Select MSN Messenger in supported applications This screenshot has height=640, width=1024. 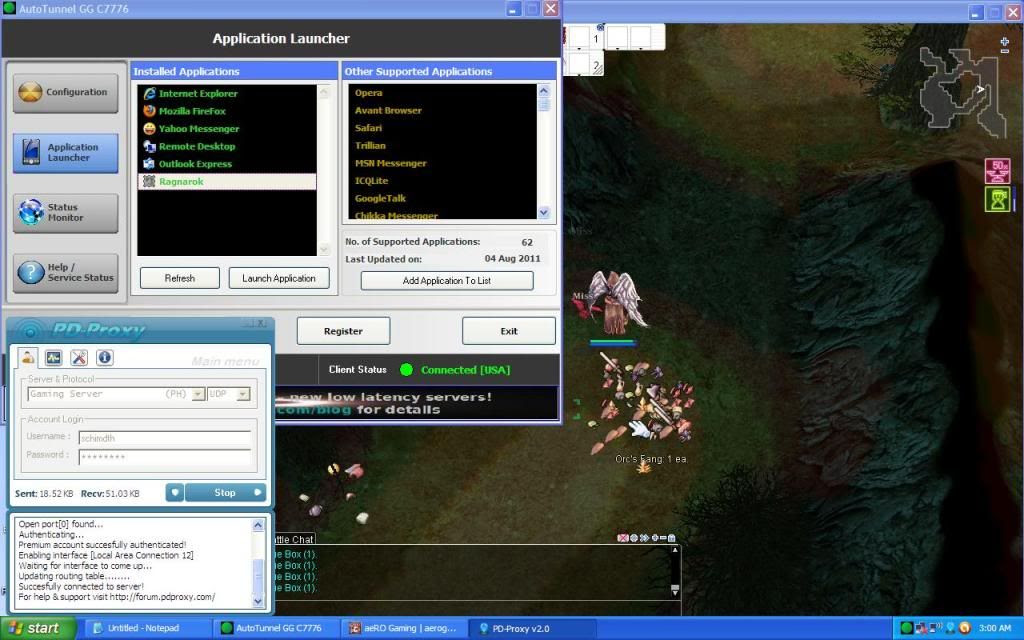[391, 163]
